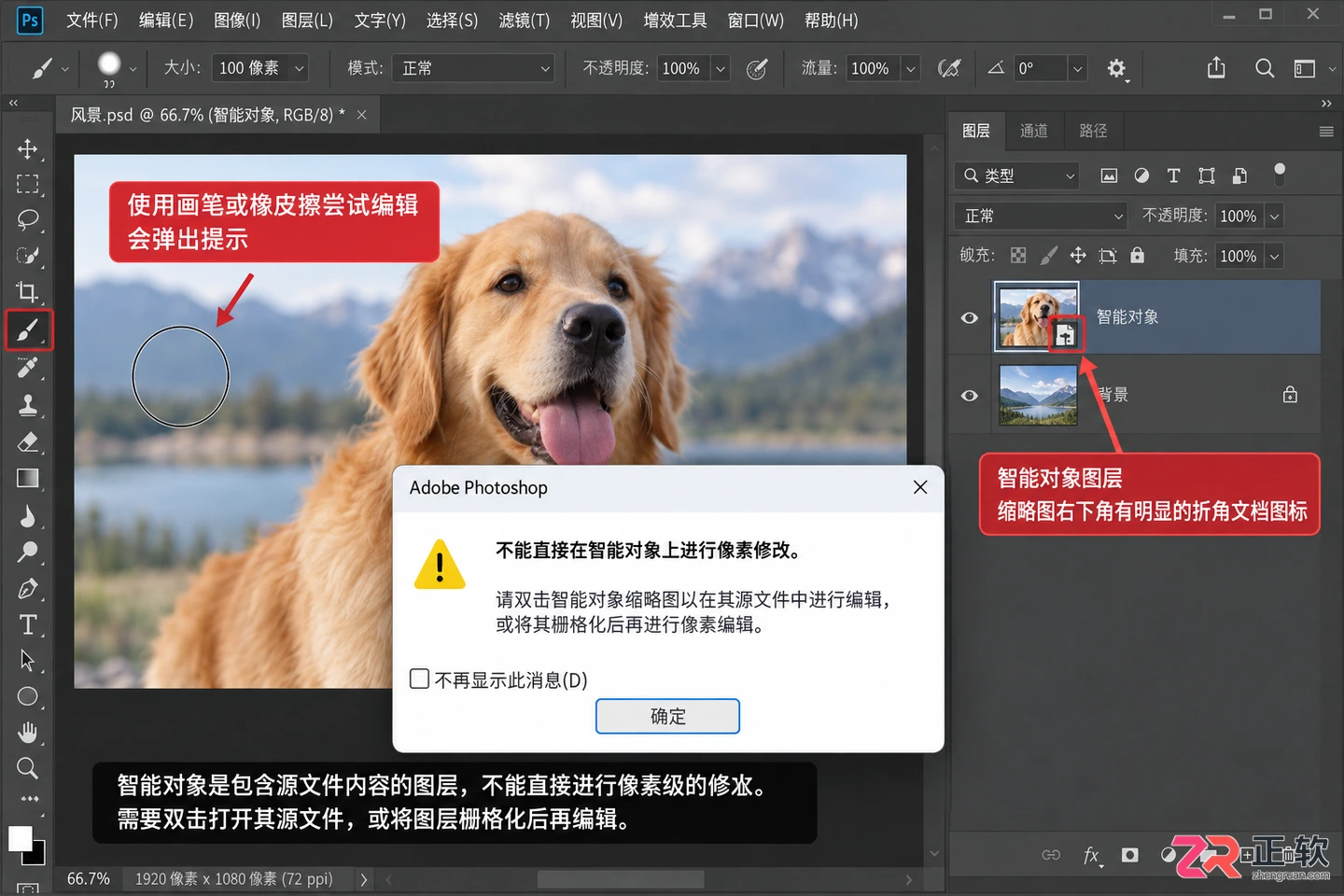Select the Crop tool

[x=28, y=292]
